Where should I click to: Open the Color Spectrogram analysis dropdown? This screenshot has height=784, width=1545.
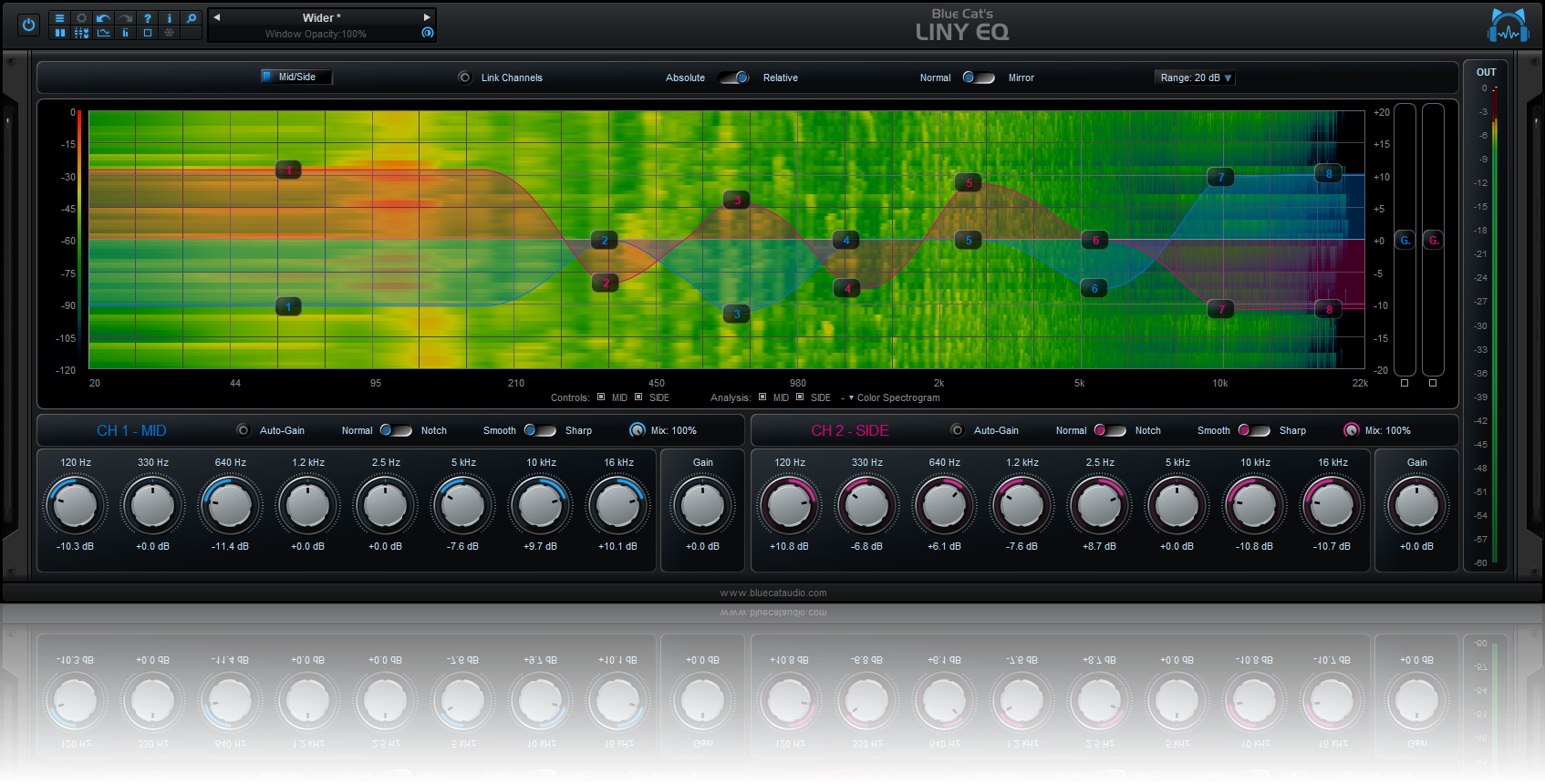pyautogui.click(x=894, y=397)
